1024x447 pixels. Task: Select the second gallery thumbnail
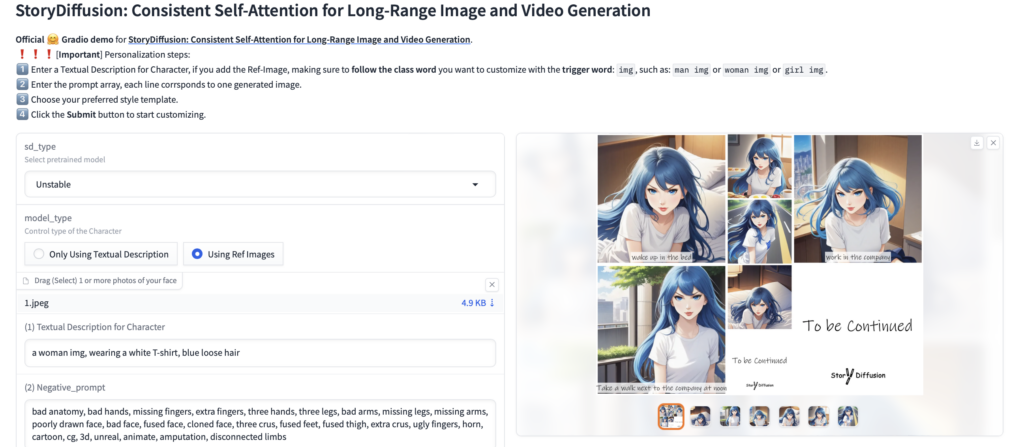click(701, 416)
